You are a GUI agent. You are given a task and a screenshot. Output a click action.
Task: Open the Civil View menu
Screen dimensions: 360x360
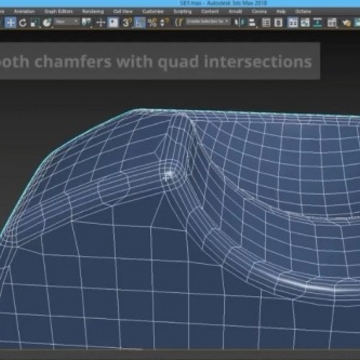[x=123, y=11]
